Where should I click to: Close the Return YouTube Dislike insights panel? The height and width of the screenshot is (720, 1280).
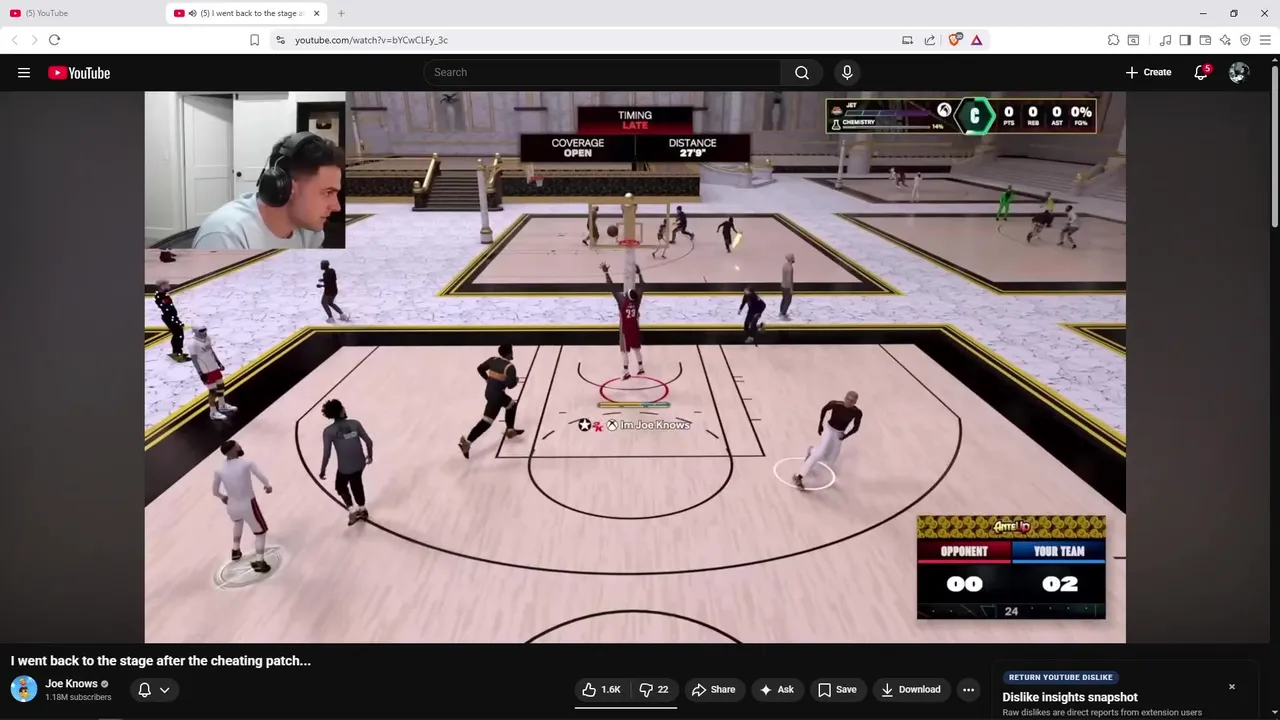pyautogui.click(x=1232, y=687)
